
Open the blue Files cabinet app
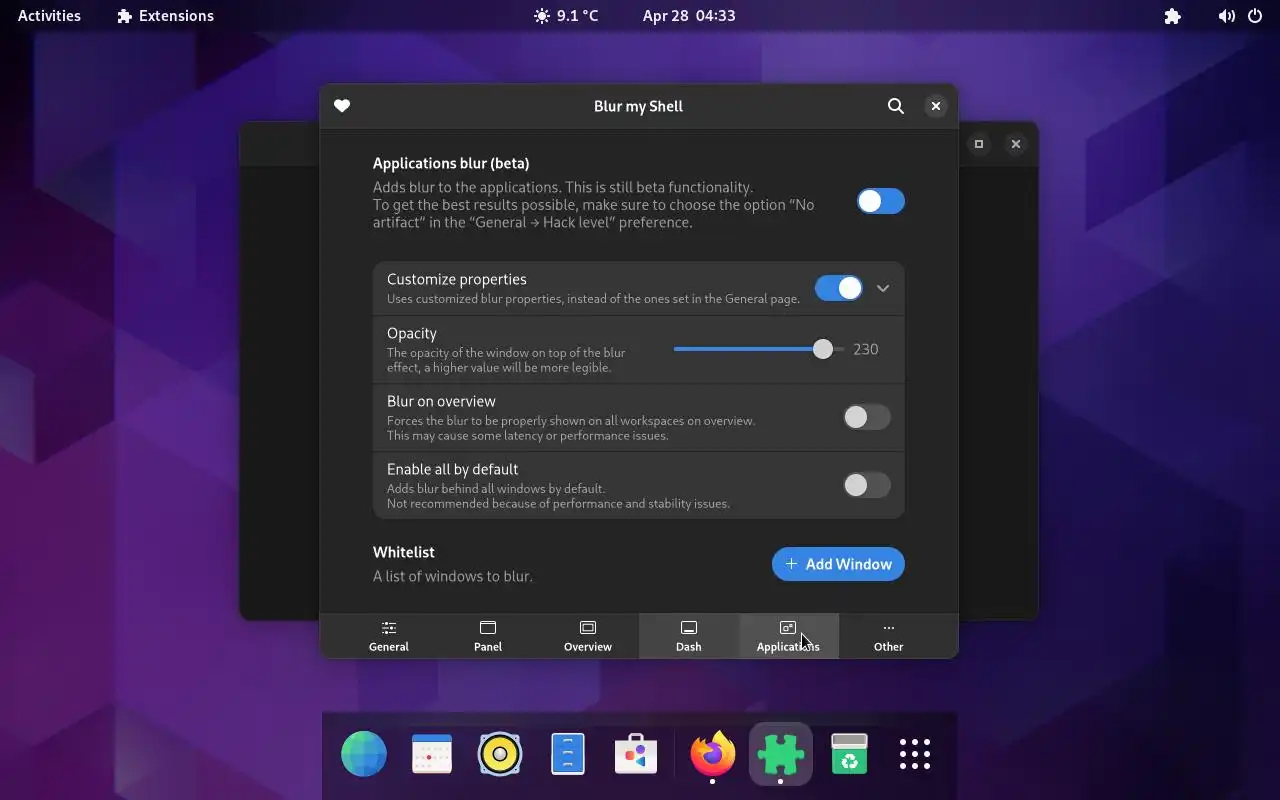568,754
